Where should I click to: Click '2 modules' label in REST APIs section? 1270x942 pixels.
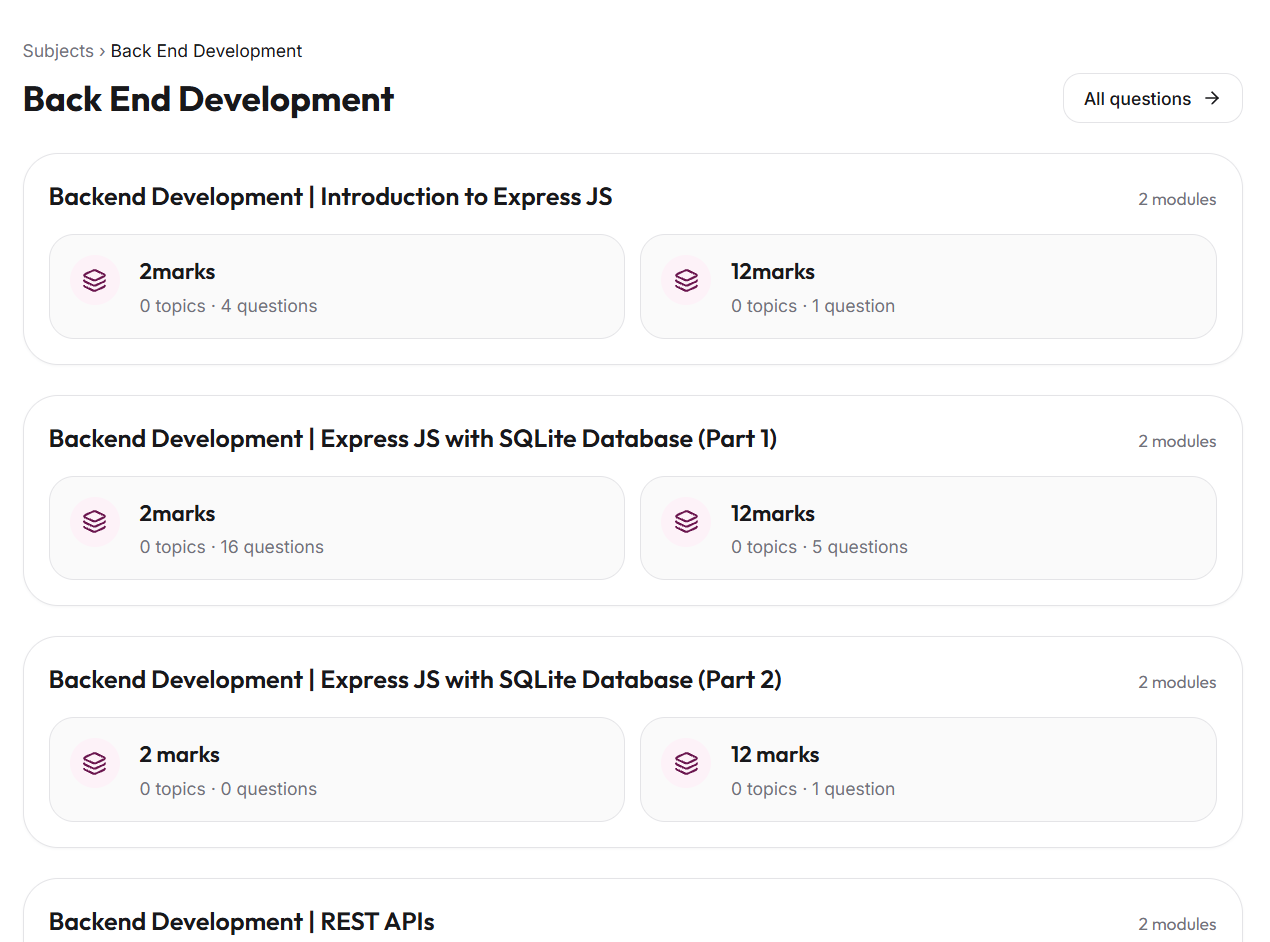coord(1177,924)
